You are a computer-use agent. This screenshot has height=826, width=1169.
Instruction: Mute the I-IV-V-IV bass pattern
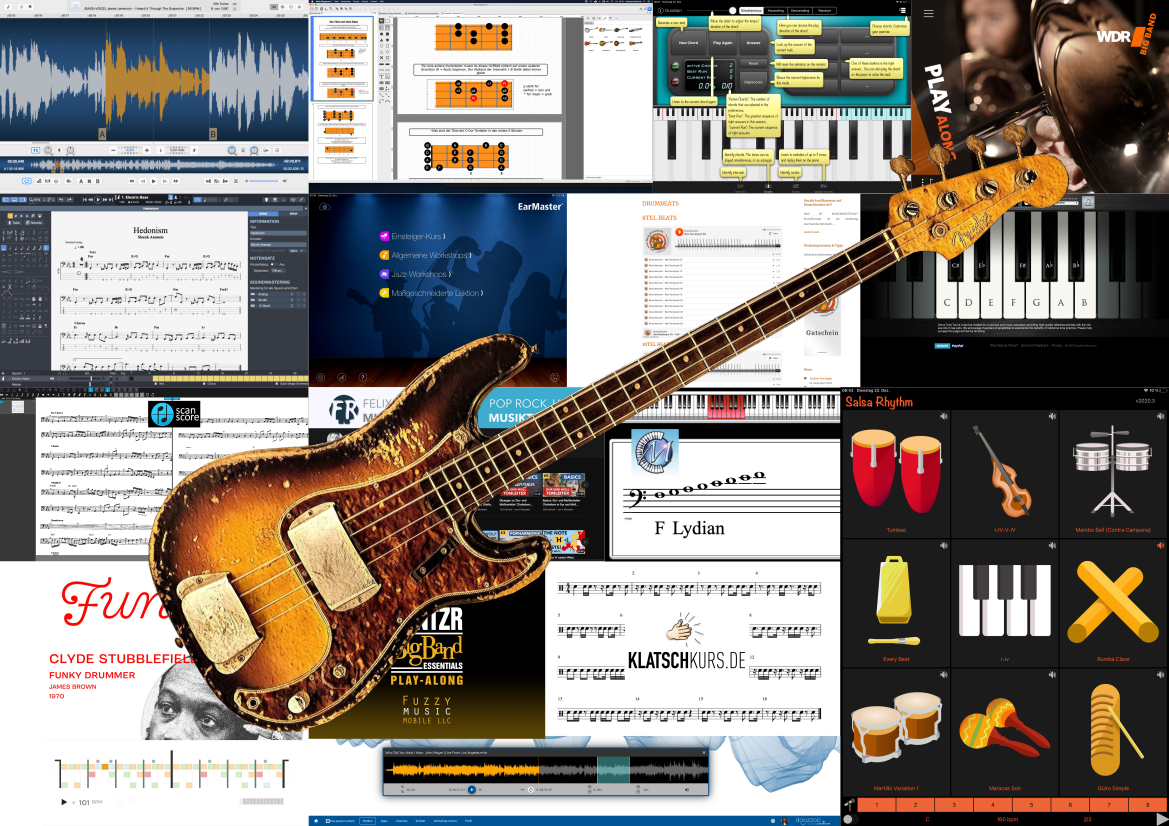[x=1052, y=417]
